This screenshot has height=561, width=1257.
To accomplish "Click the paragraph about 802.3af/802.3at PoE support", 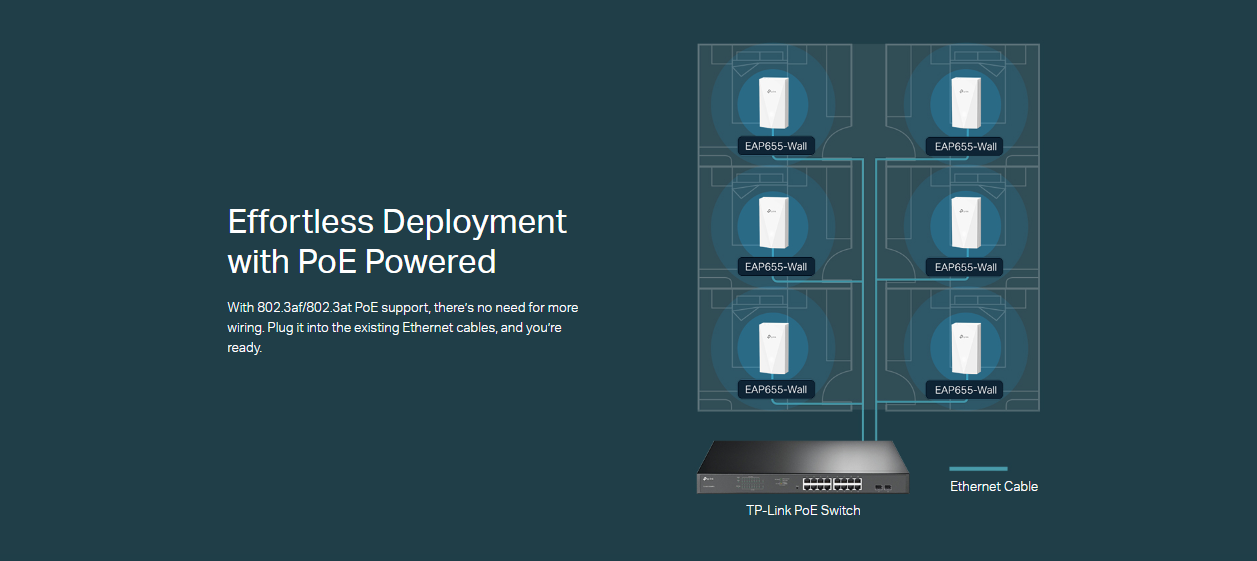I will pos(403,327).
